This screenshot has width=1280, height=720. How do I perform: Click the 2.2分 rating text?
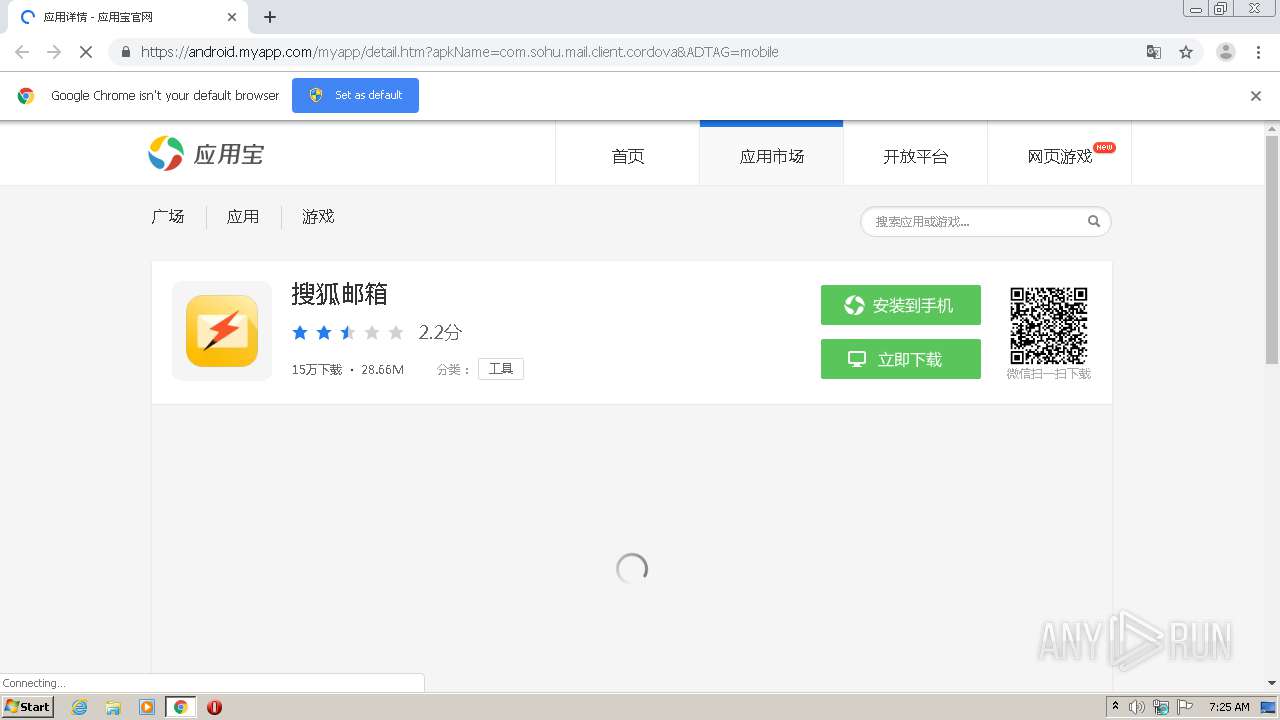[440, 332]
